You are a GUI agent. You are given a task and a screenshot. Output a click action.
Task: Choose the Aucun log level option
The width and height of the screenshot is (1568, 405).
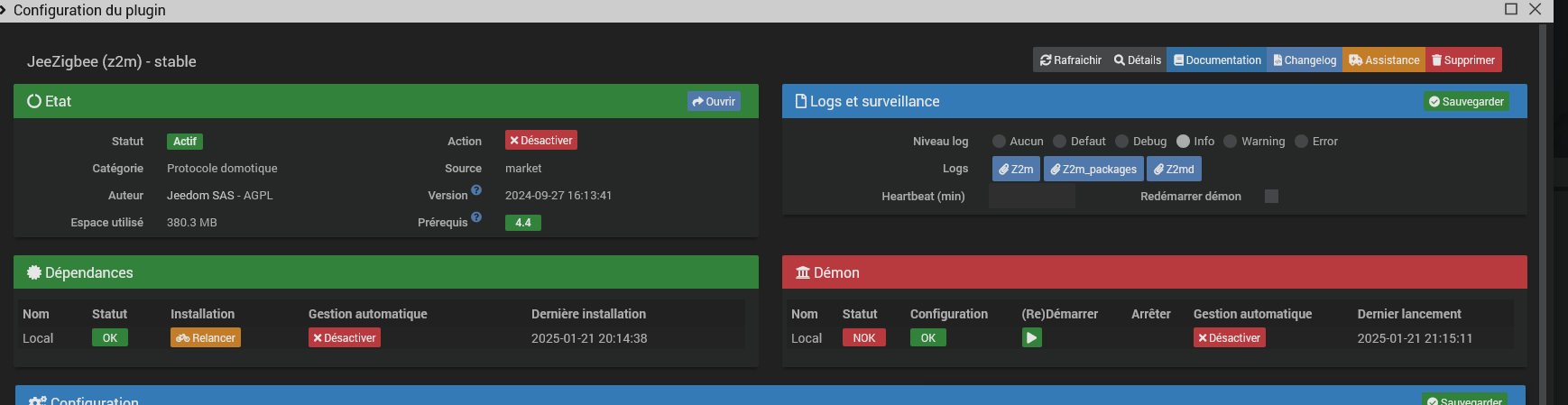[x=999, y=142]
